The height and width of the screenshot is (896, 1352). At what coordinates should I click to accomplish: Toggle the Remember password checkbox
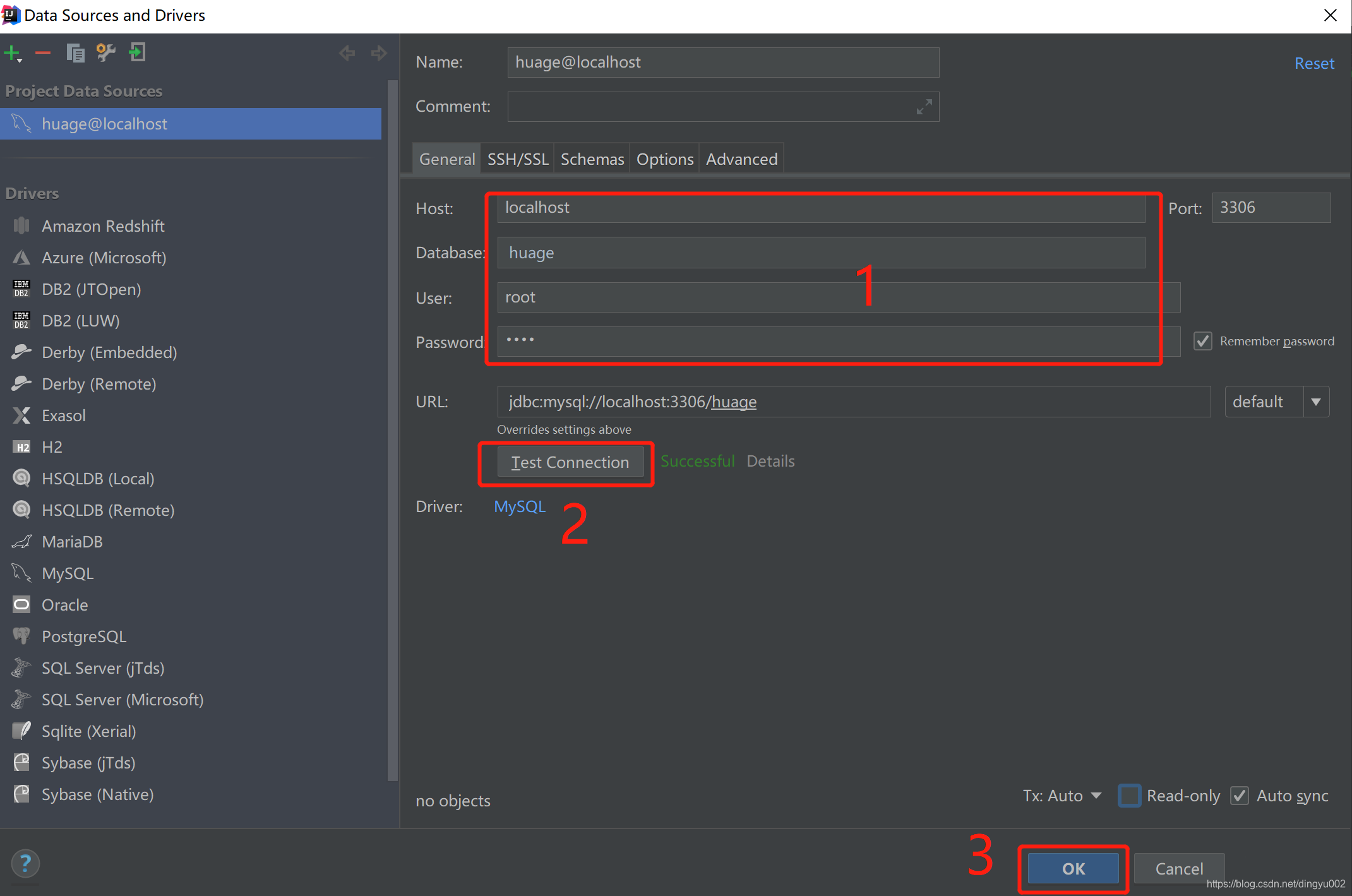click(x=1202, y=341)
